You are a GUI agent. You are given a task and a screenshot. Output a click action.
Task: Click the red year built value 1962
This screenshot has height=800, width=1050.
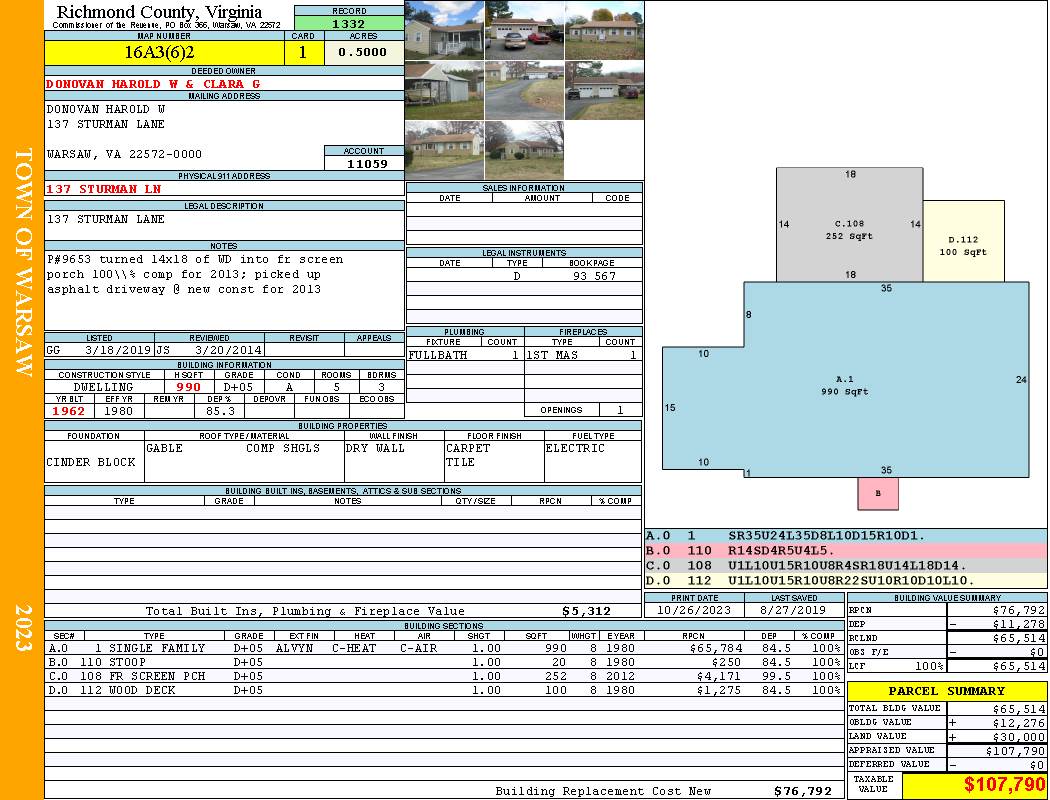[67, 410]
